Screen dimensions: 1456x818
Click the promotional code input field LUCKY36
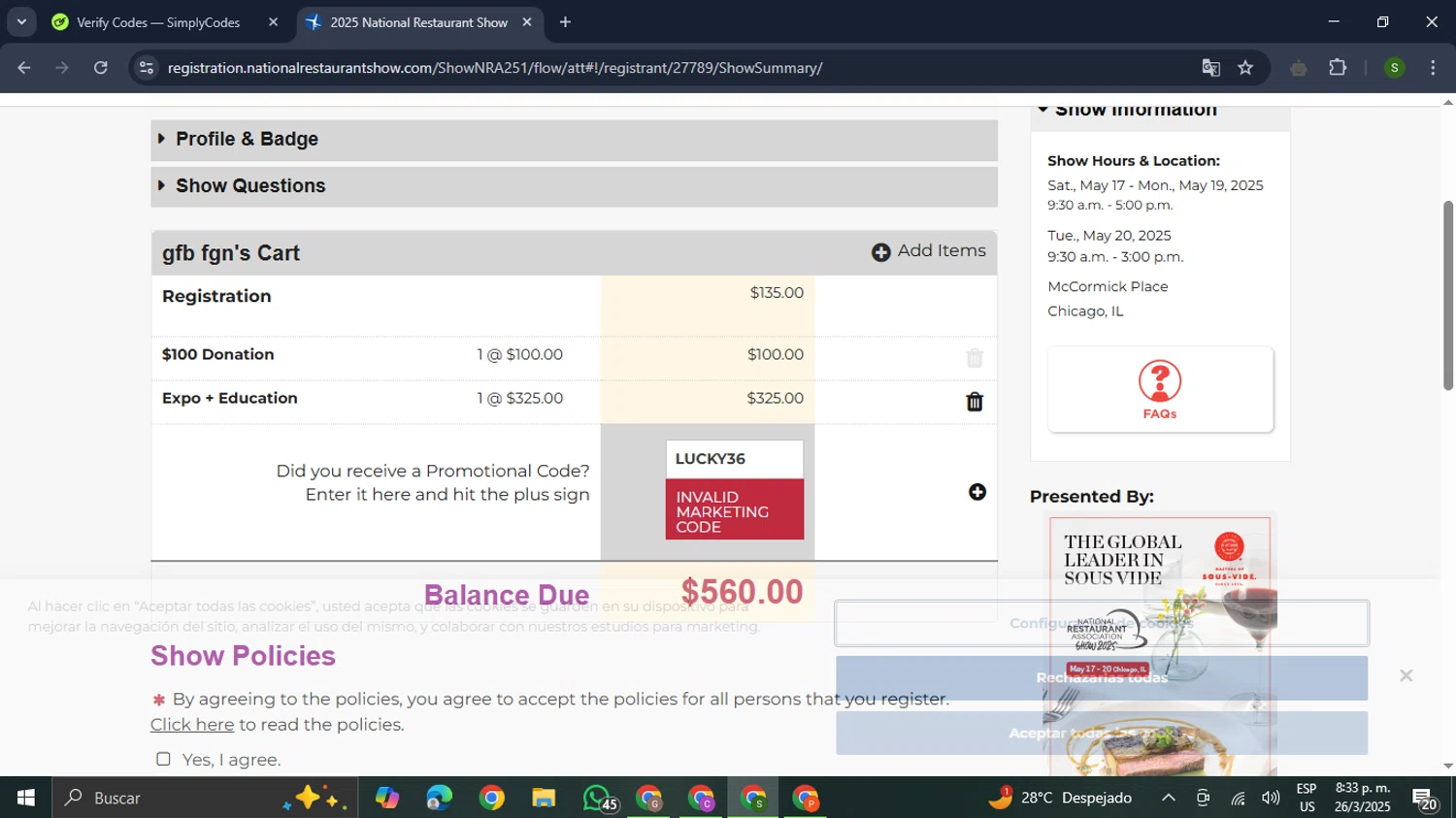pos(734,459)
